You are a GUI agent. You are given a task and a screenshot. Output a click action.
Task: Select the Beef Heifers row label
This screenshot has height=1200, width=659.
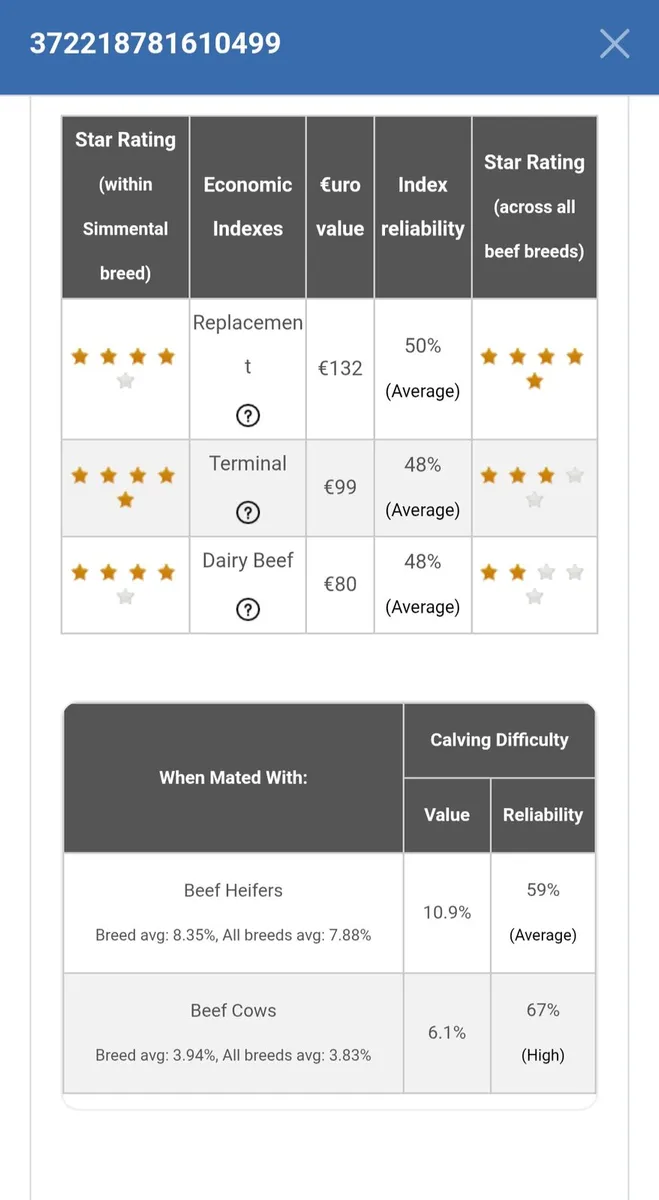click(233, 890)
